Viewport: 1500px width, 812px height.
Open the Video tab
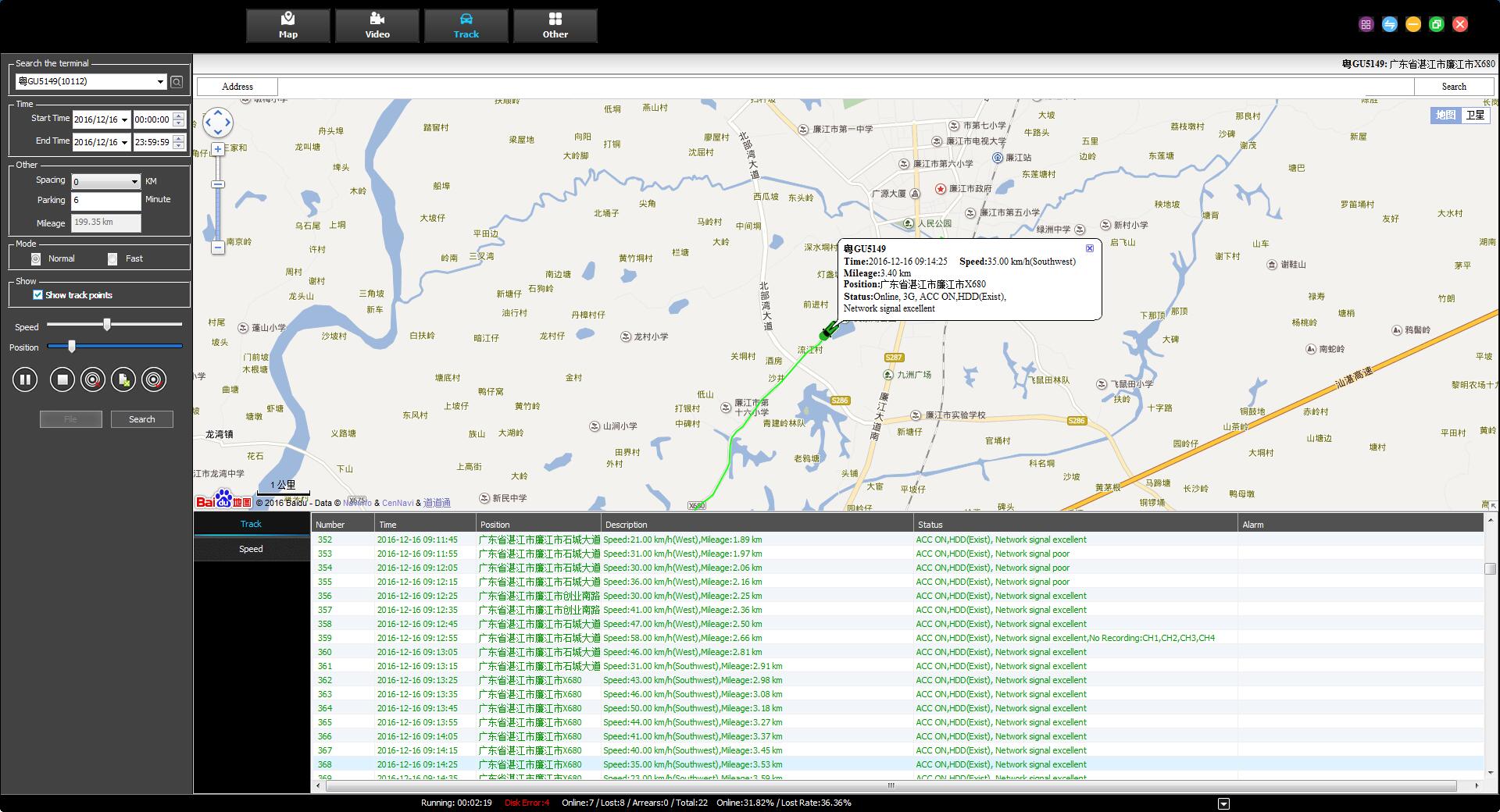pos(377,26)
